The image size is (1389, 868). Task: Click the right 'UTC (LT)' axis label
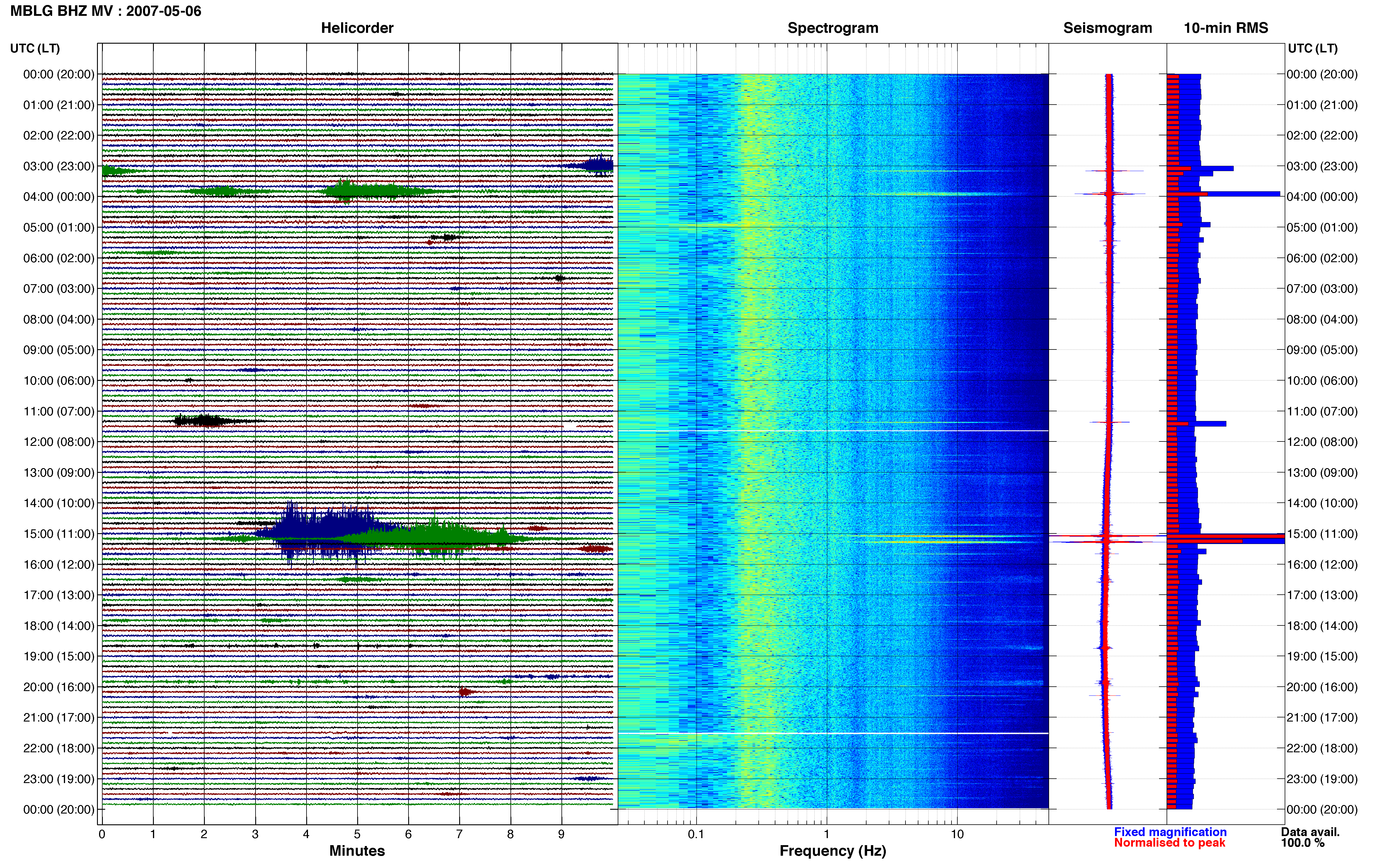(1313, 48)
